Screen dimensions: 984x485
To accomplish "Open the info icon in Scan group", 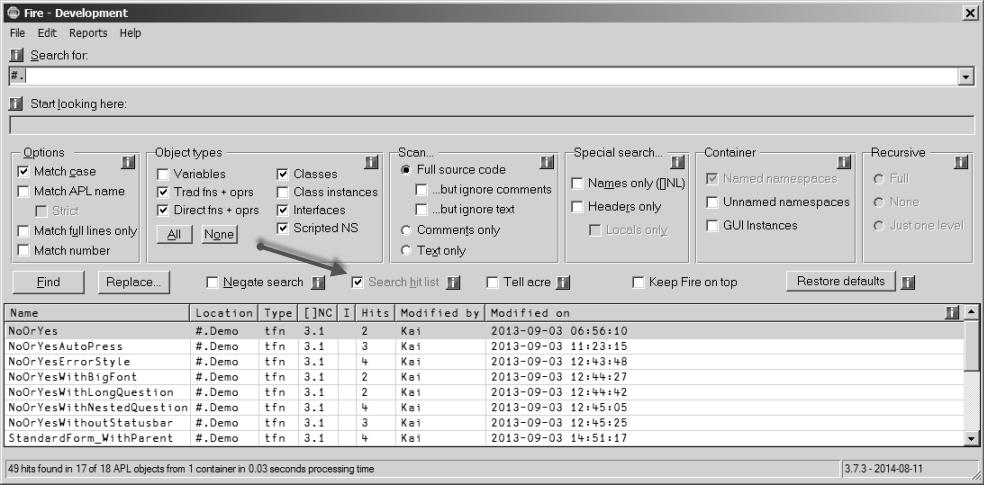I will click(x=547, y=163).
